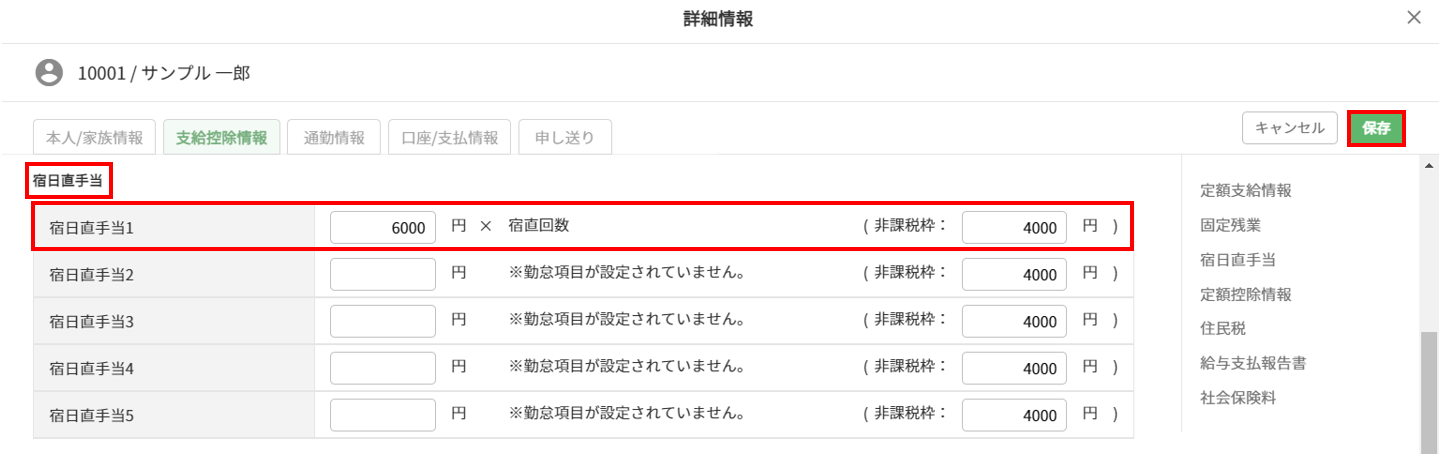Select the 支給控除情報 tab

tap(221, 138)
